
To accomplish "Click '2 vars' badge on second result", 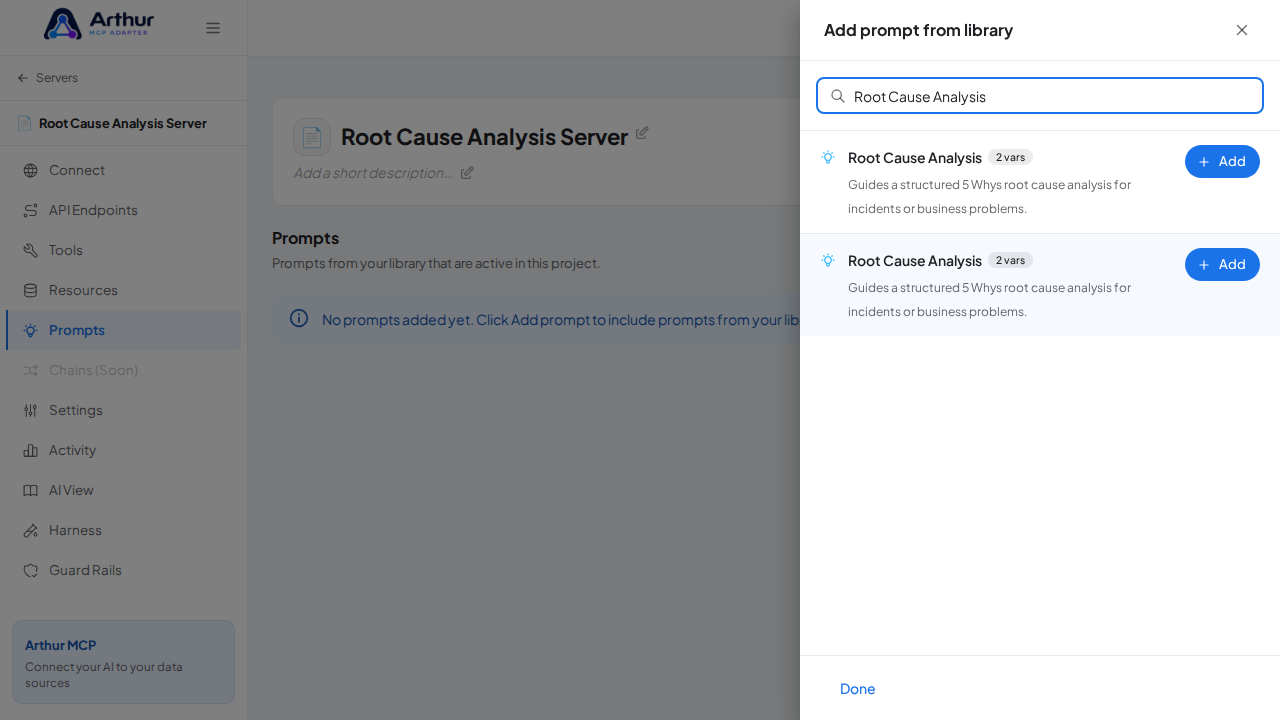I will (1010, 260).
